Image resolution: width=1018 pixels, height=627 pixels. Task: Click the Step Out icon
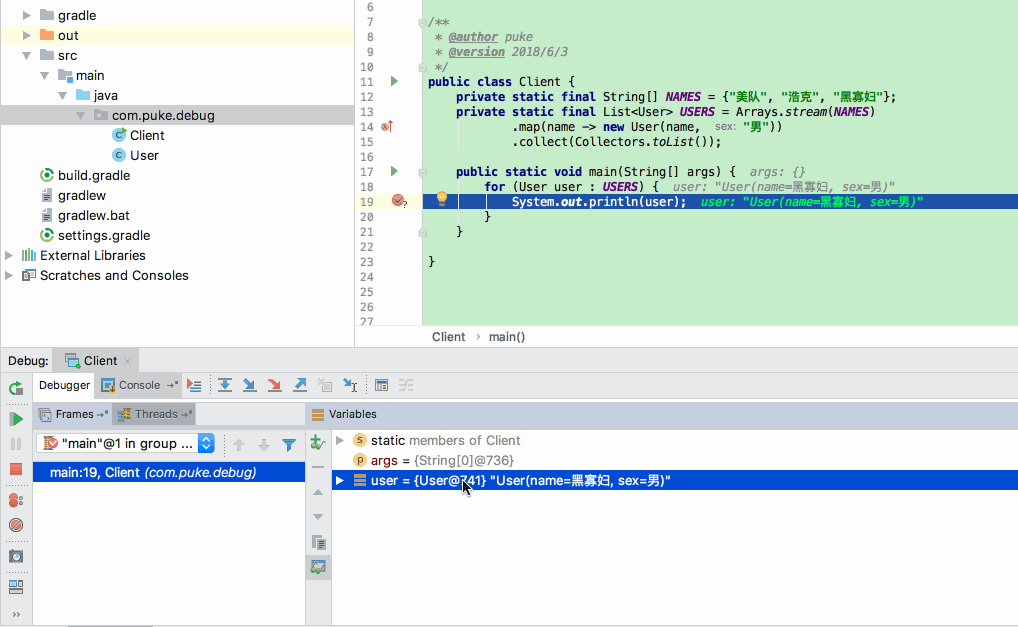(300, 385)
